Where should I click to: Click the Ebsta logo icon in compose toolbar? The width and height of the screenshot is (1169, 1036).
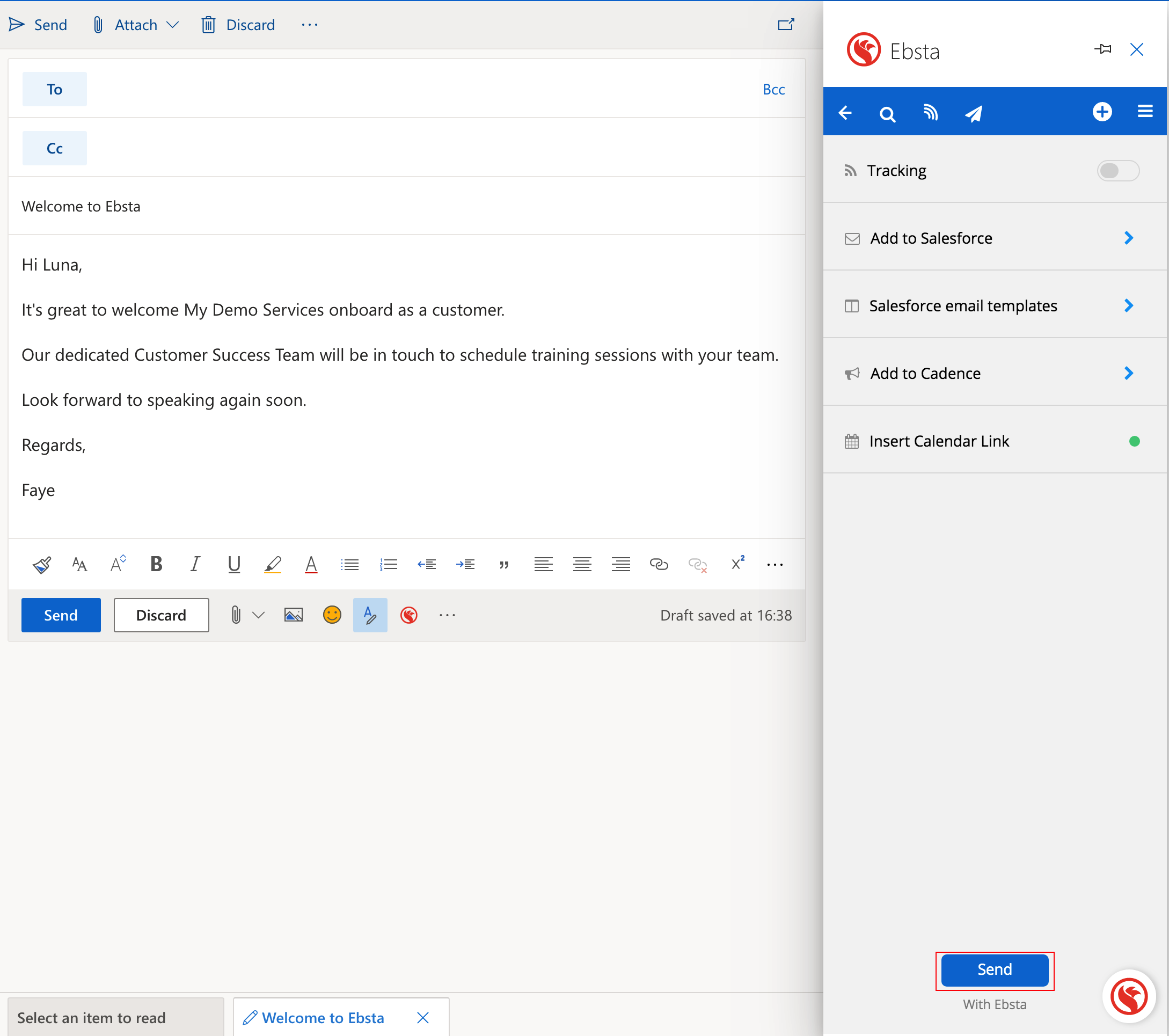coord(408,615)
